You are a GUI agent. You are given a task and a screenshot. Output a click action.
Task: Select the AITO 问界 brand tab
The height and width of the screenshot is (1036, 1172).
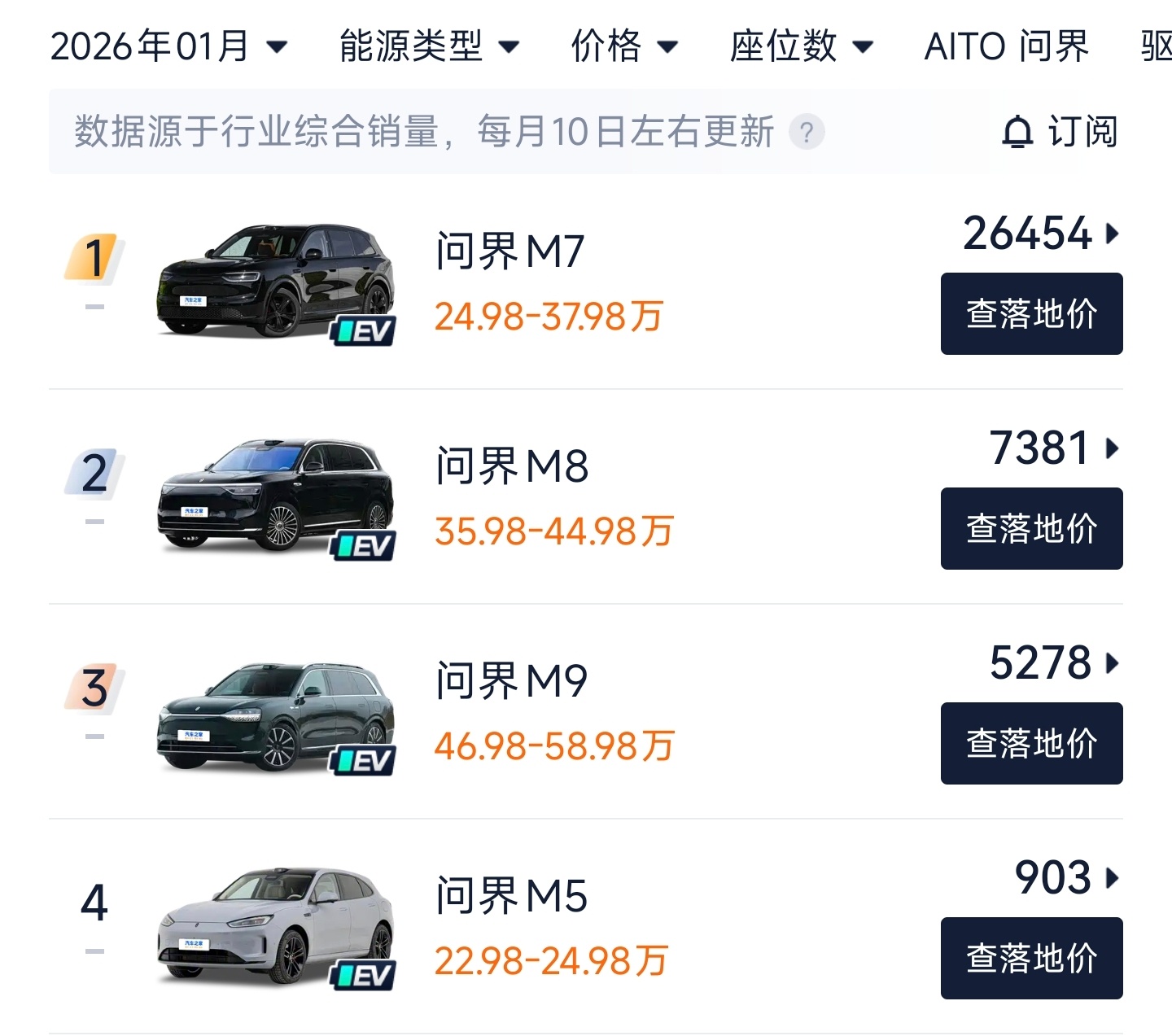[1006, 46]
